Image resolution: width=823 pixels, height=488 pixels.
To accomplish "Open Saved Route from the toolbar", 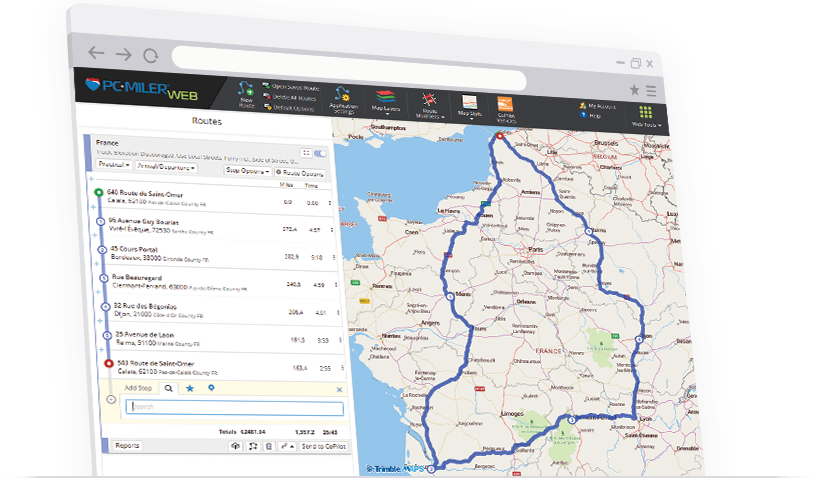I will 291,87.
